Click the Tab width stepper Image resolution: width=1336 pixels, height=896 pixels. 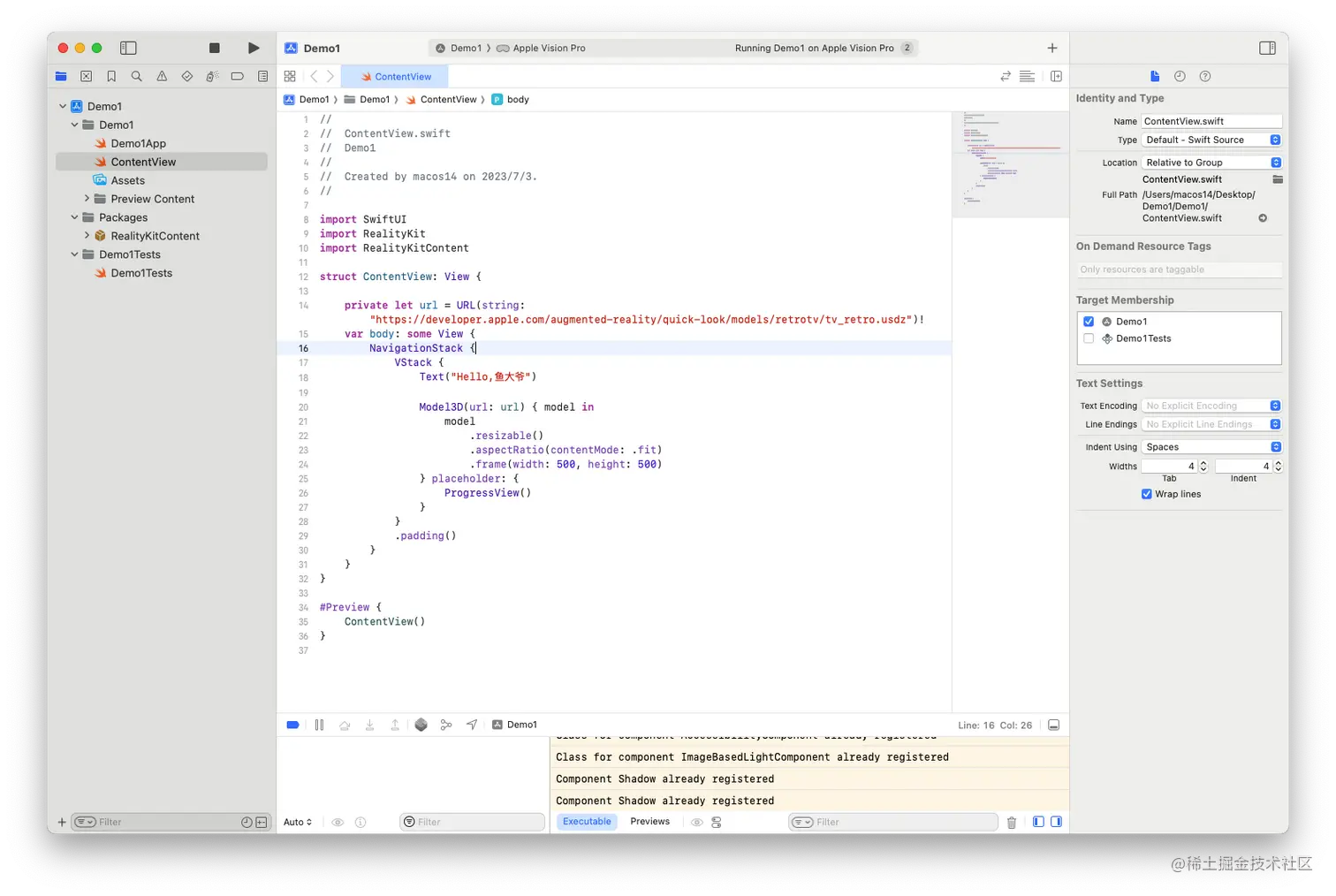coord(1203,466)
